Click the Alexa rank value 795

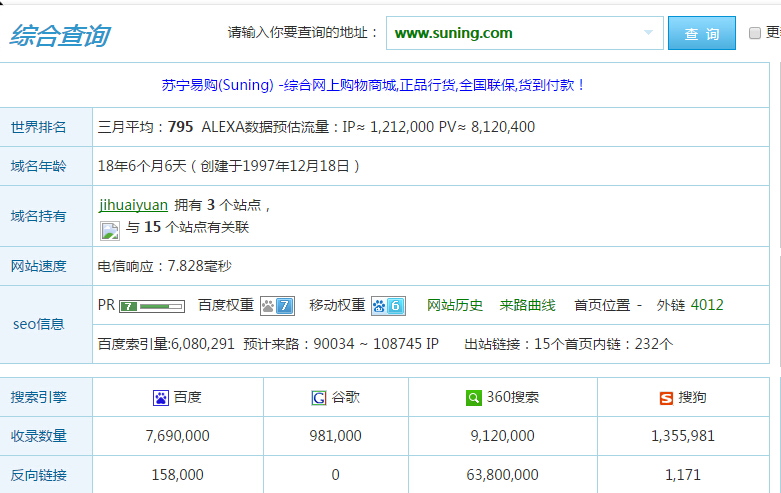pos(180,127)
